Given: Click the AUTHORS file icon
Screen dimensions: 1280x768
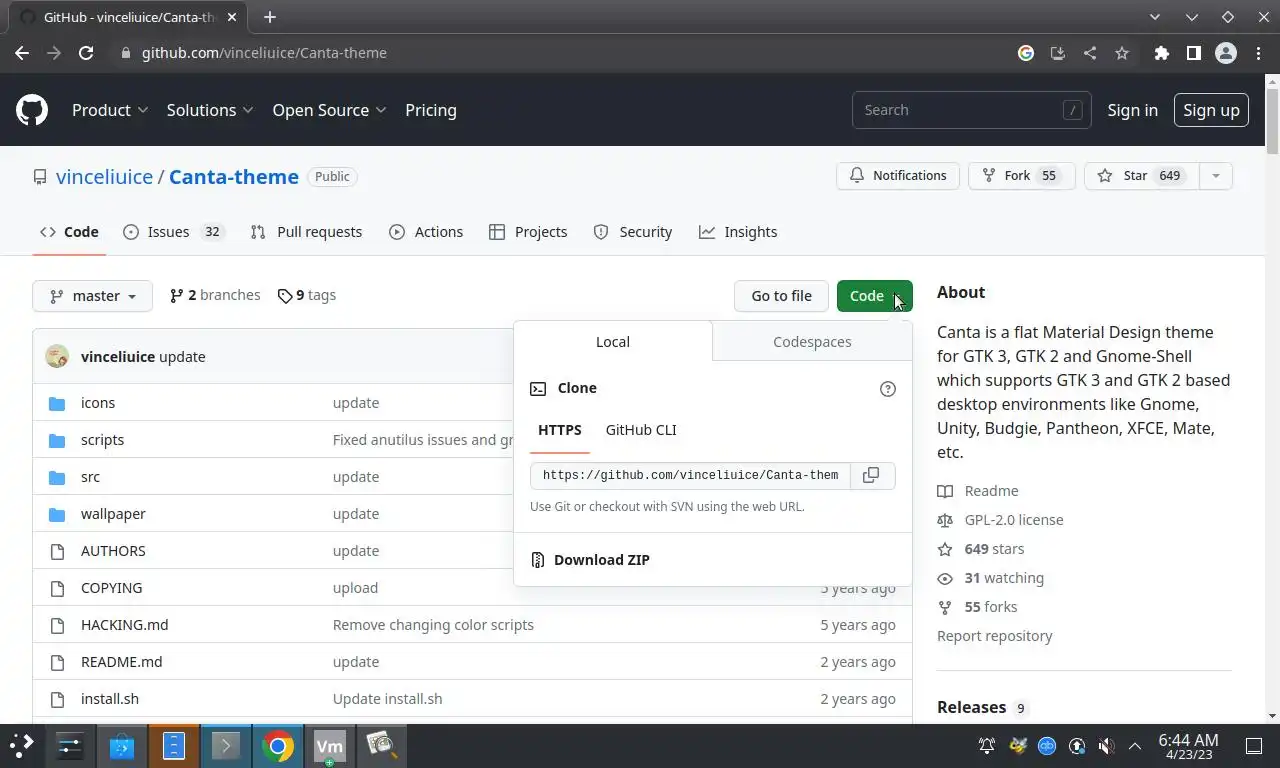Looking at the screenshot, I should (x=57, y=551).
